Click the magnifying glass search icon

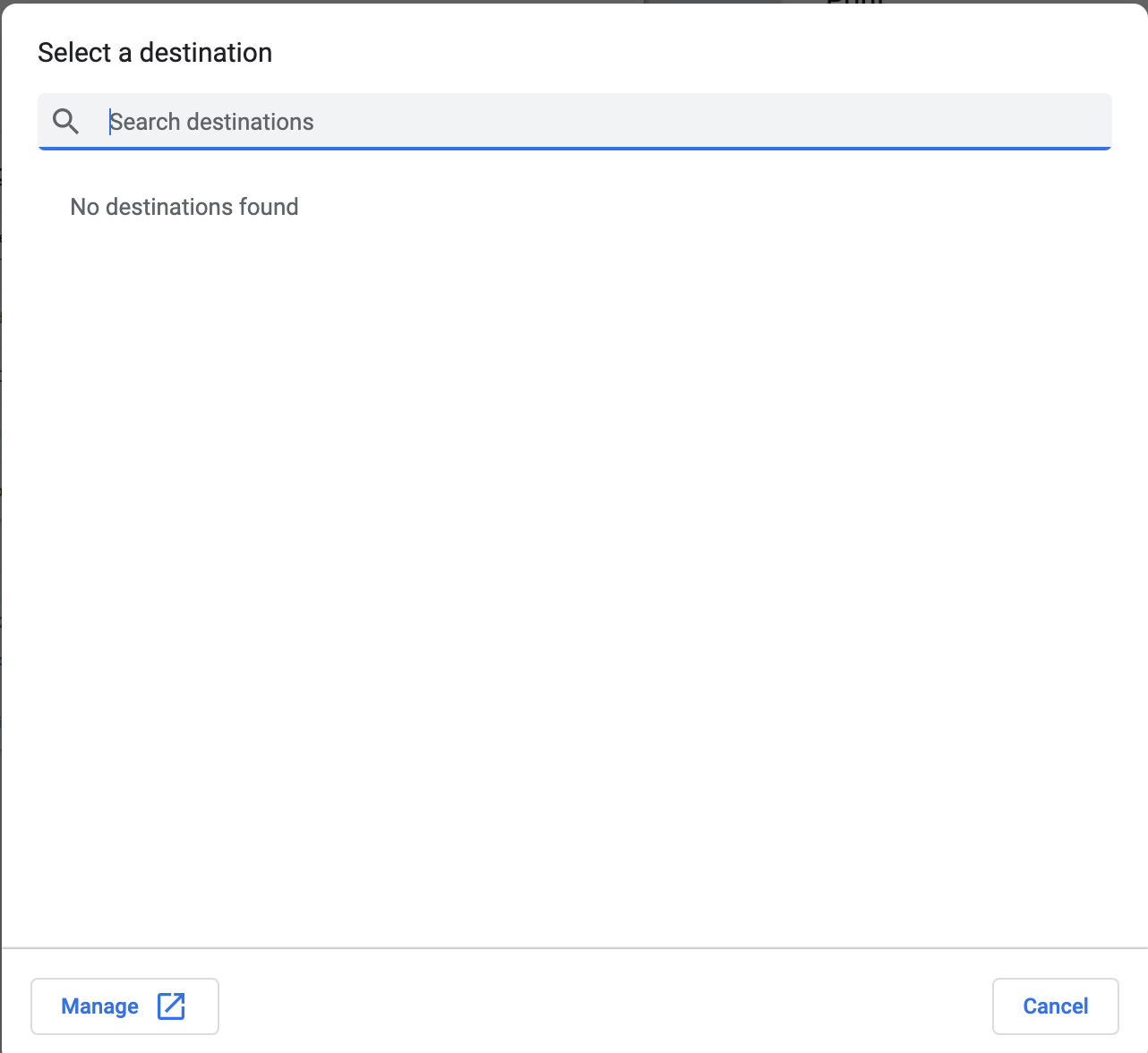point(65,121)
